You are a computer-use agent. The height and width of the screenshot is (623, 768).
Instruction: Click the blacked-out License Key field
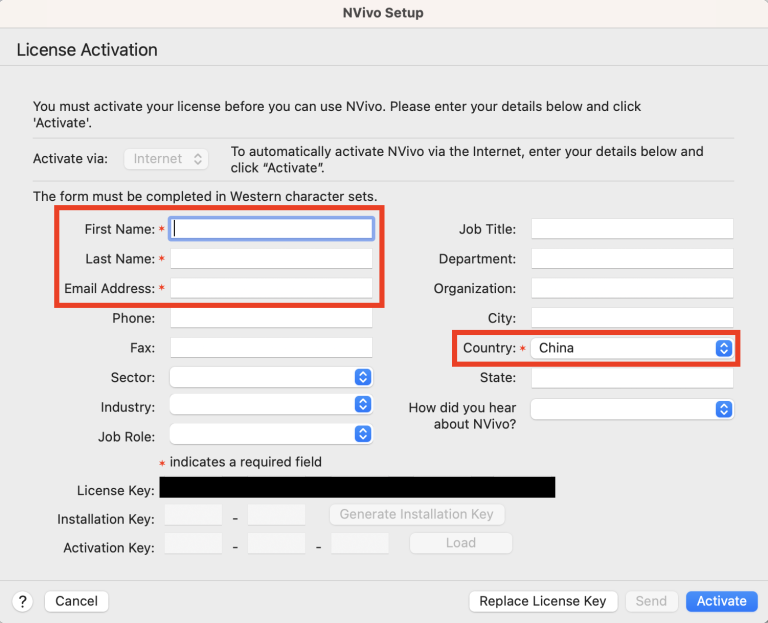pyautogui.click(x=357, y=488)
